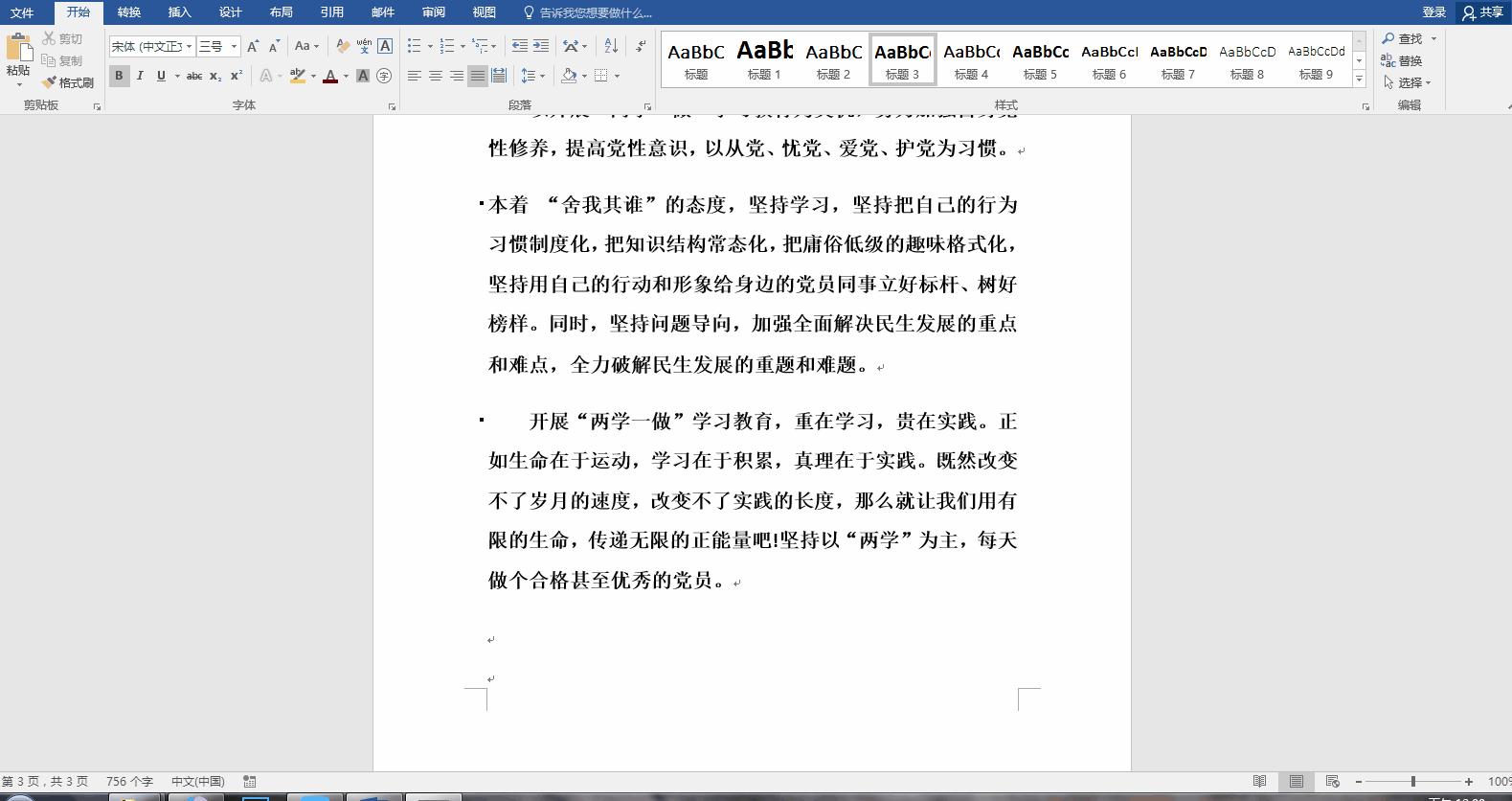Open the Change Case (Aa) dropdown
The width and height of the screenshot is (1512, 801).
point(306,46)
